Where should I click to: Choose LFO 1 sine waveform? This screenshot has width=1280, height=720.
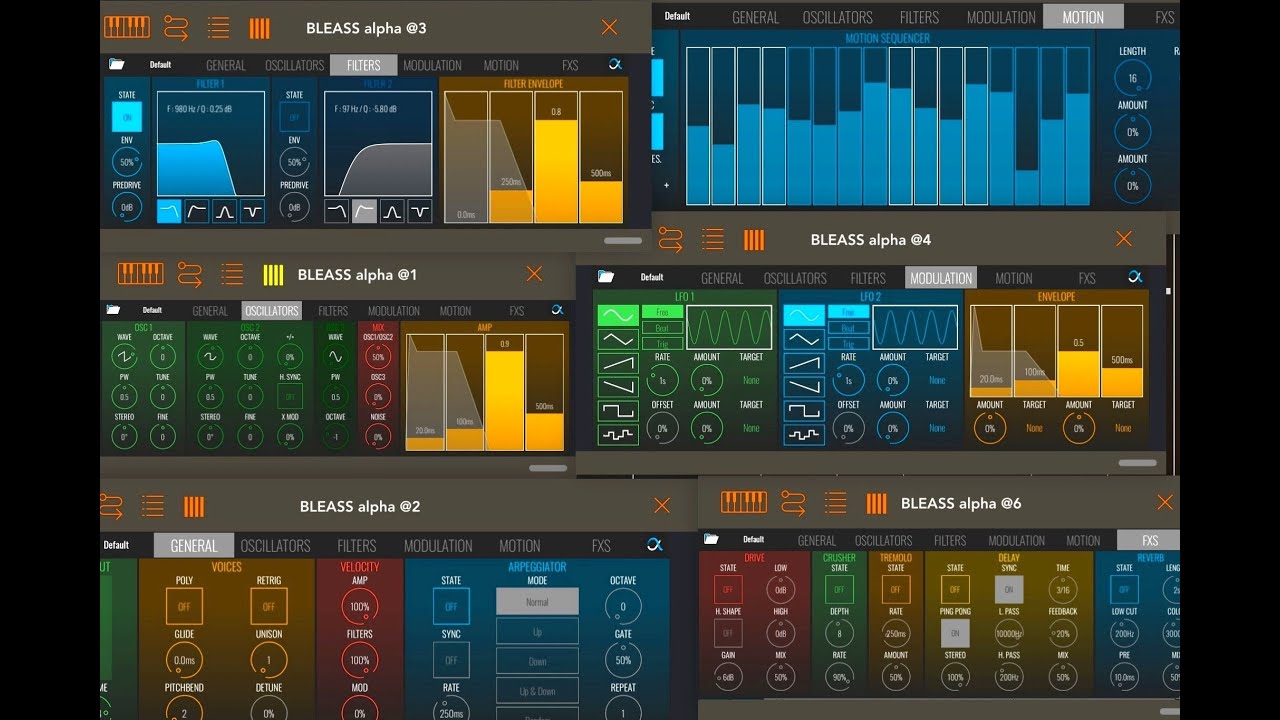coord(618,315)
